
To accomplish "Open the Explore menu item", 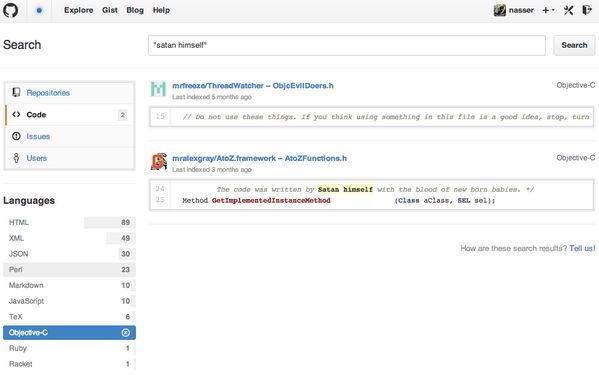I will pyautogui.click(x=79, y=10).
